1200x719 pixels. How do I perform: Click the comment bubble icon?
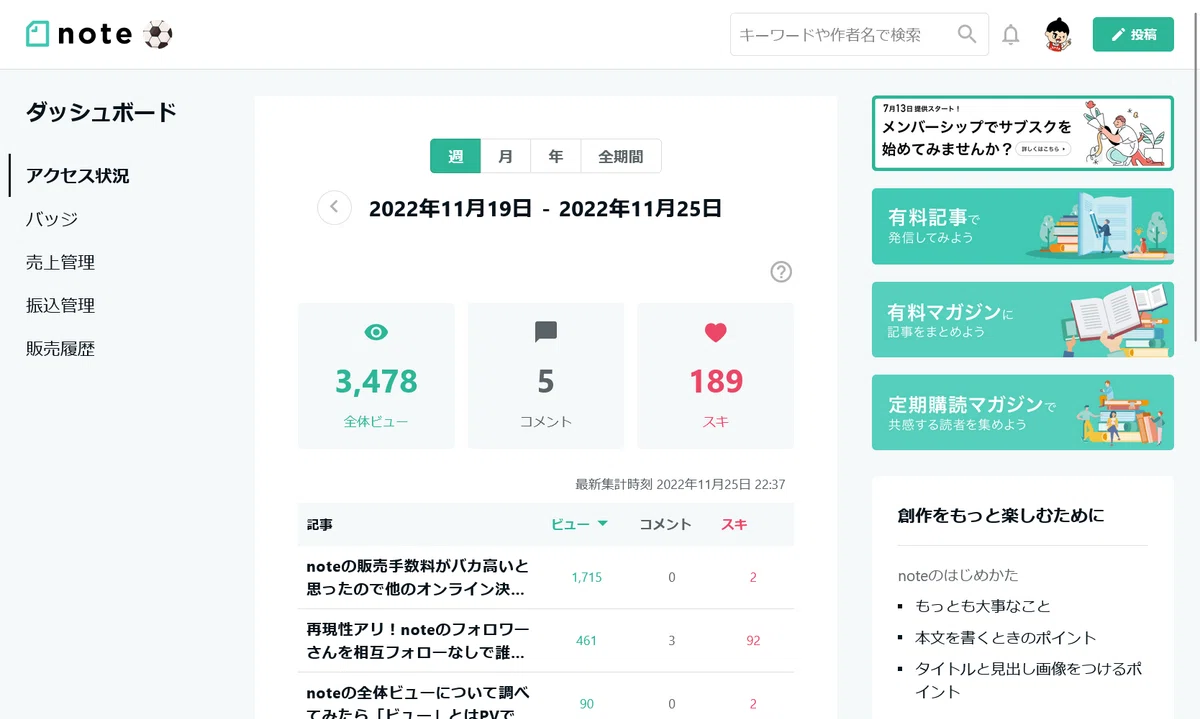(546, 332)
